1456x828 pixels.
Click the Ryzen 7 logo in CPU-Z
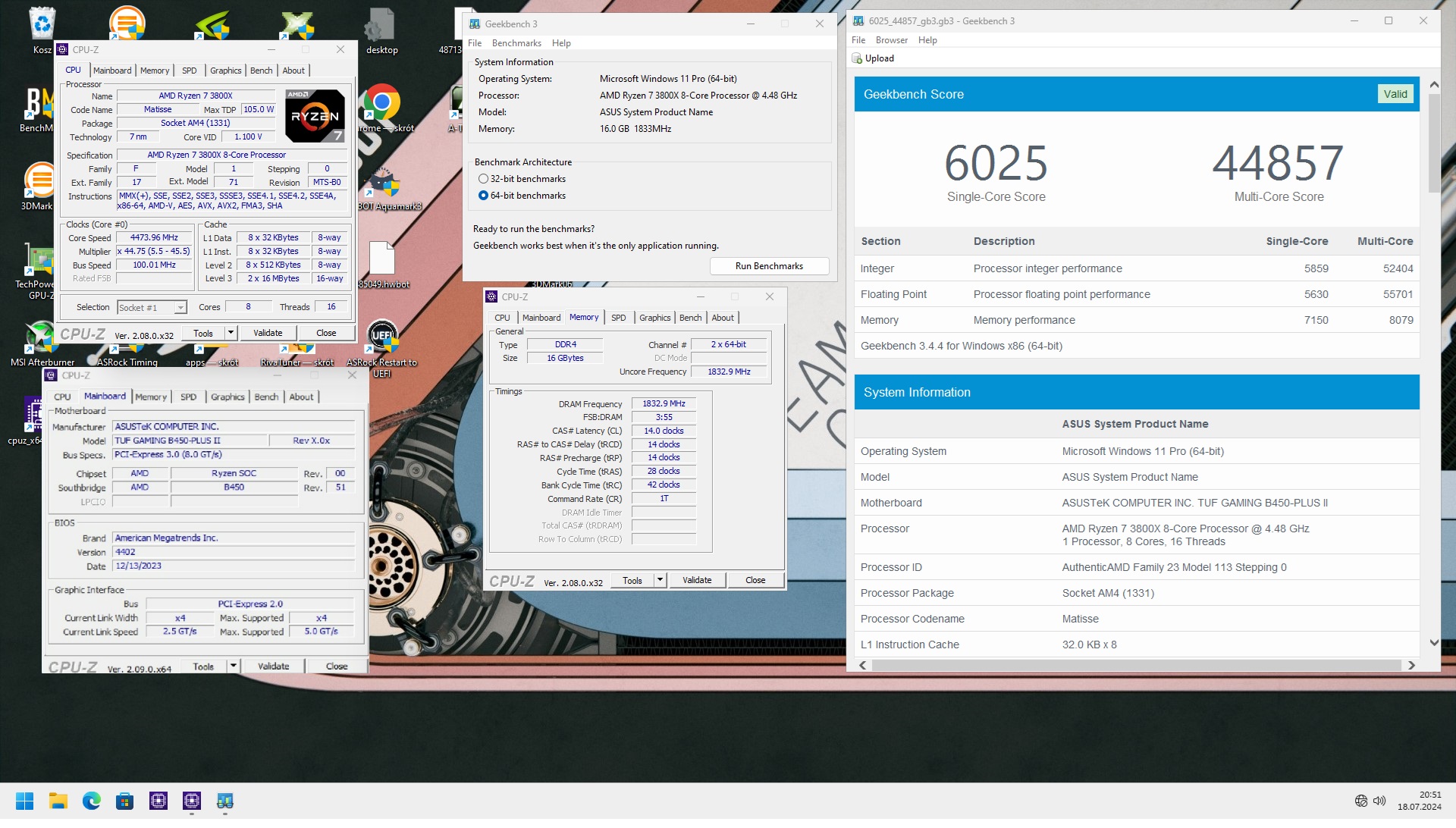(315, 116)
